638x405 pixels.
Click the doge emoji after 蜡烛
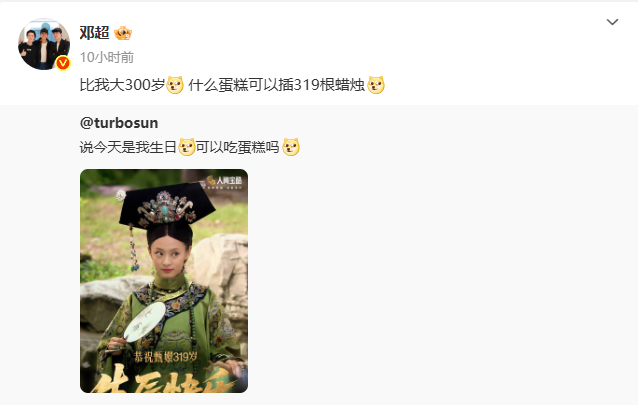click(x=376, y=85)
